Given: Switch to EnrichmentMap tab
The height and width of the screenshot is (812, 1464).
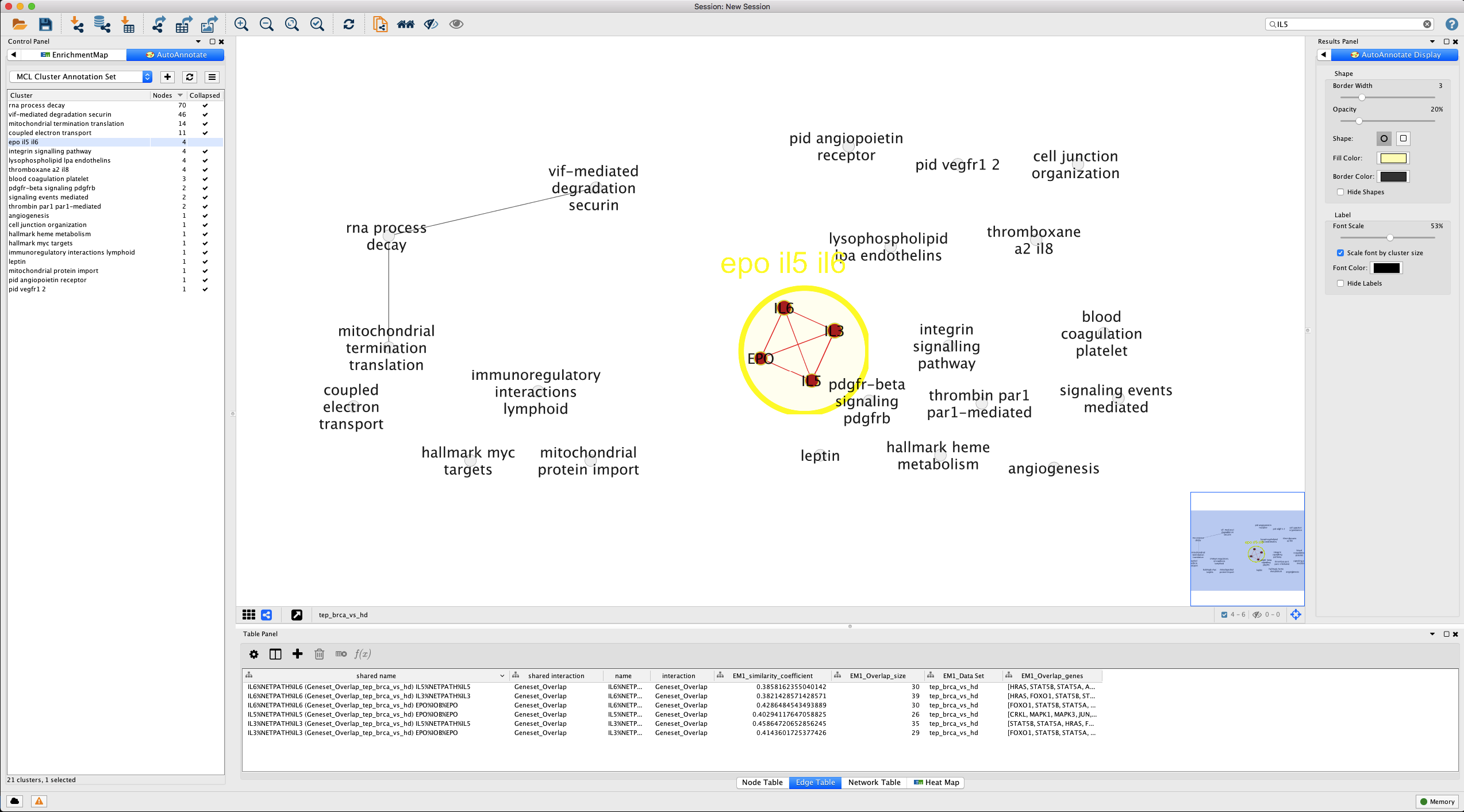Looking at the screenshot, I should 74,55.
